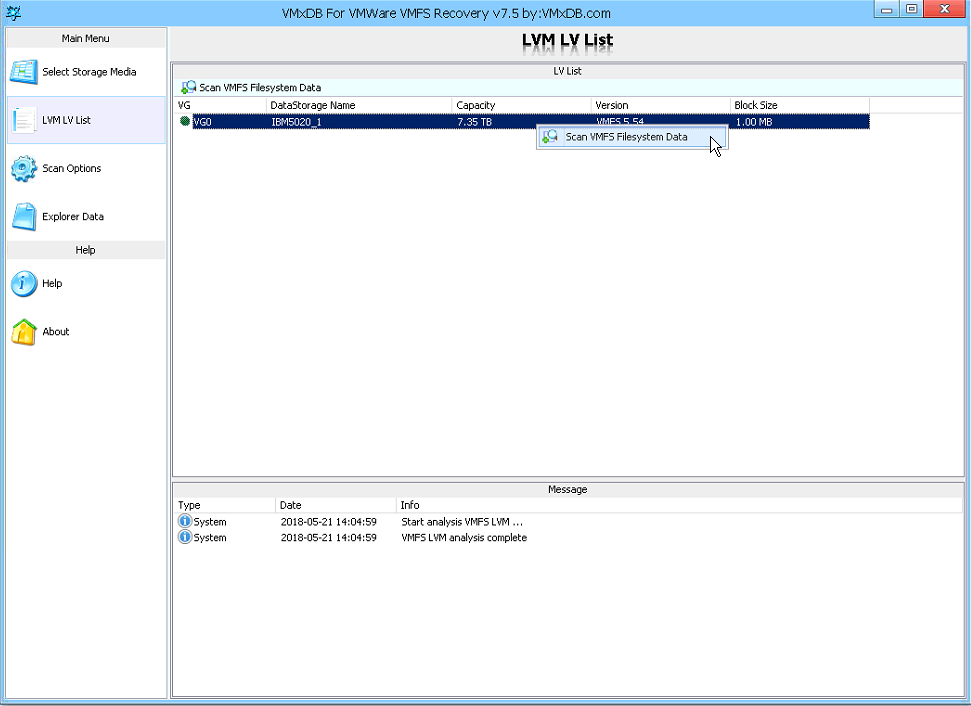The width and height of the screenshot is (971, 706).
Task: Open Scan Options label
Action: tap(71, 168)
